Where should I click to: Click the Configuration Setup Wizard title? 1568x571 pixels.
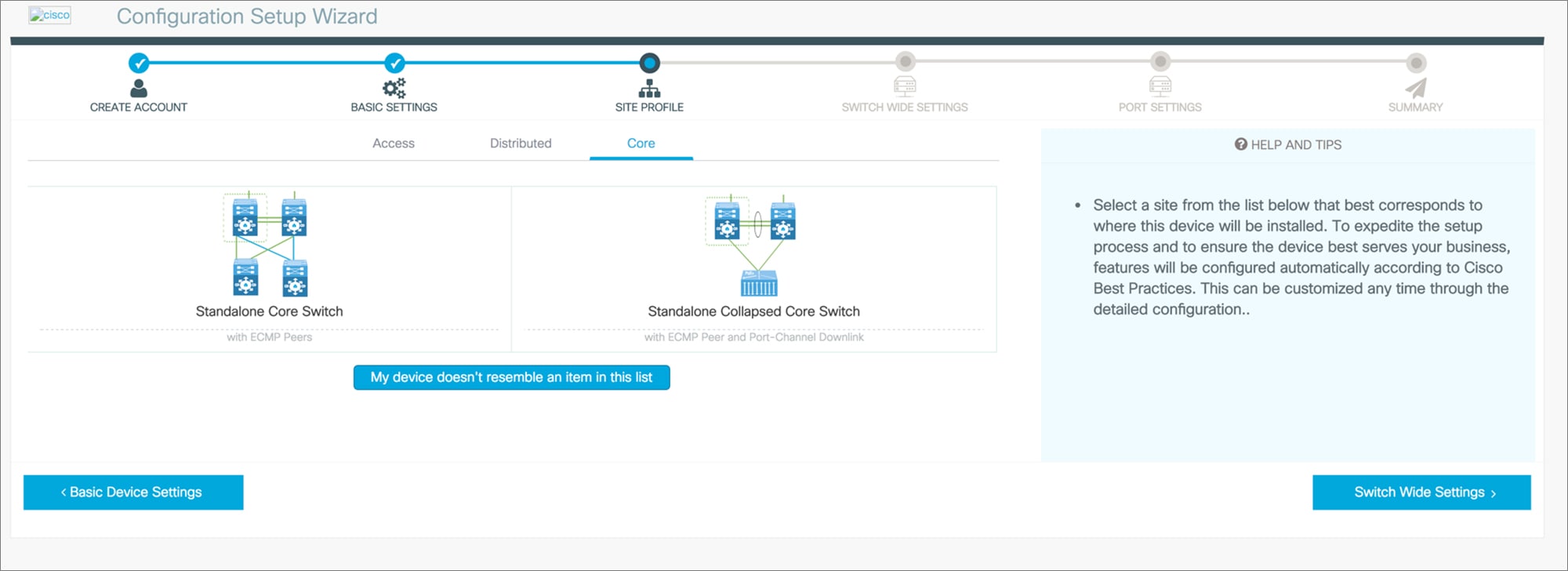(x=247, y=16)
